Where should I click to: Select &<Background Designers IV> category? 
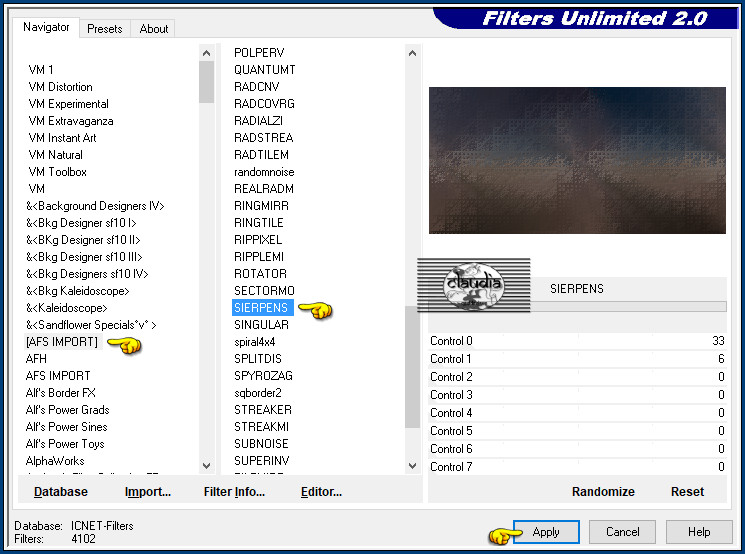click(x=96, y=206)
